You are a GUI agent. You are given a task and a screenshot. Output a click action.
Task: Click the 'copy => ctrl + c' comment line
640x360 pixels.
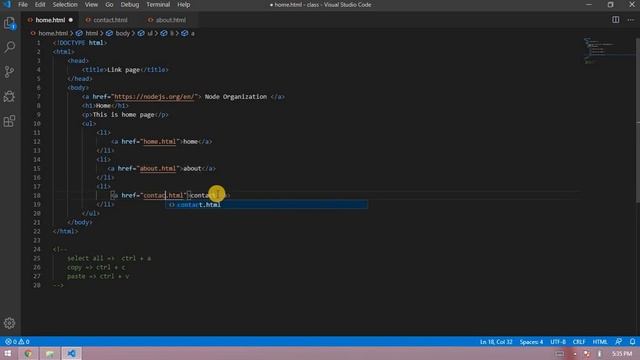[96, 267]
